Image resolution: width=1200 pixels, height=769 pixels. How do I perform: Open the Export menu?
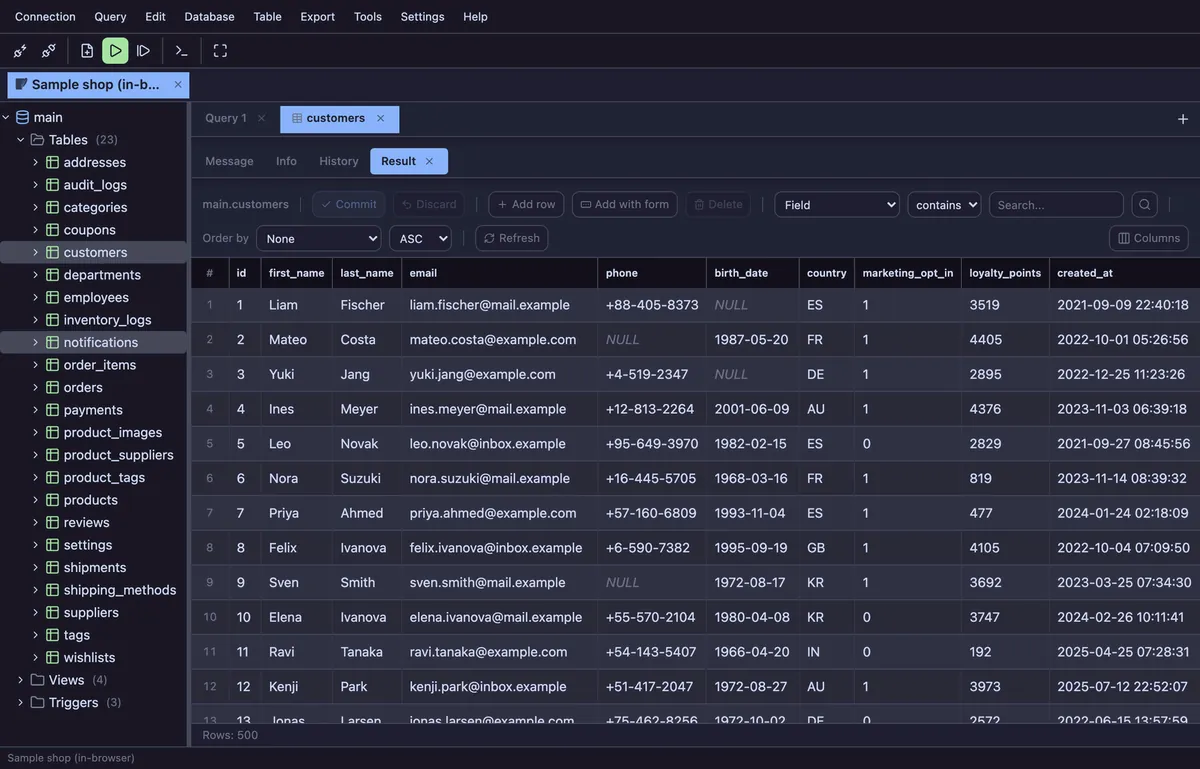(x=318, y=16)
